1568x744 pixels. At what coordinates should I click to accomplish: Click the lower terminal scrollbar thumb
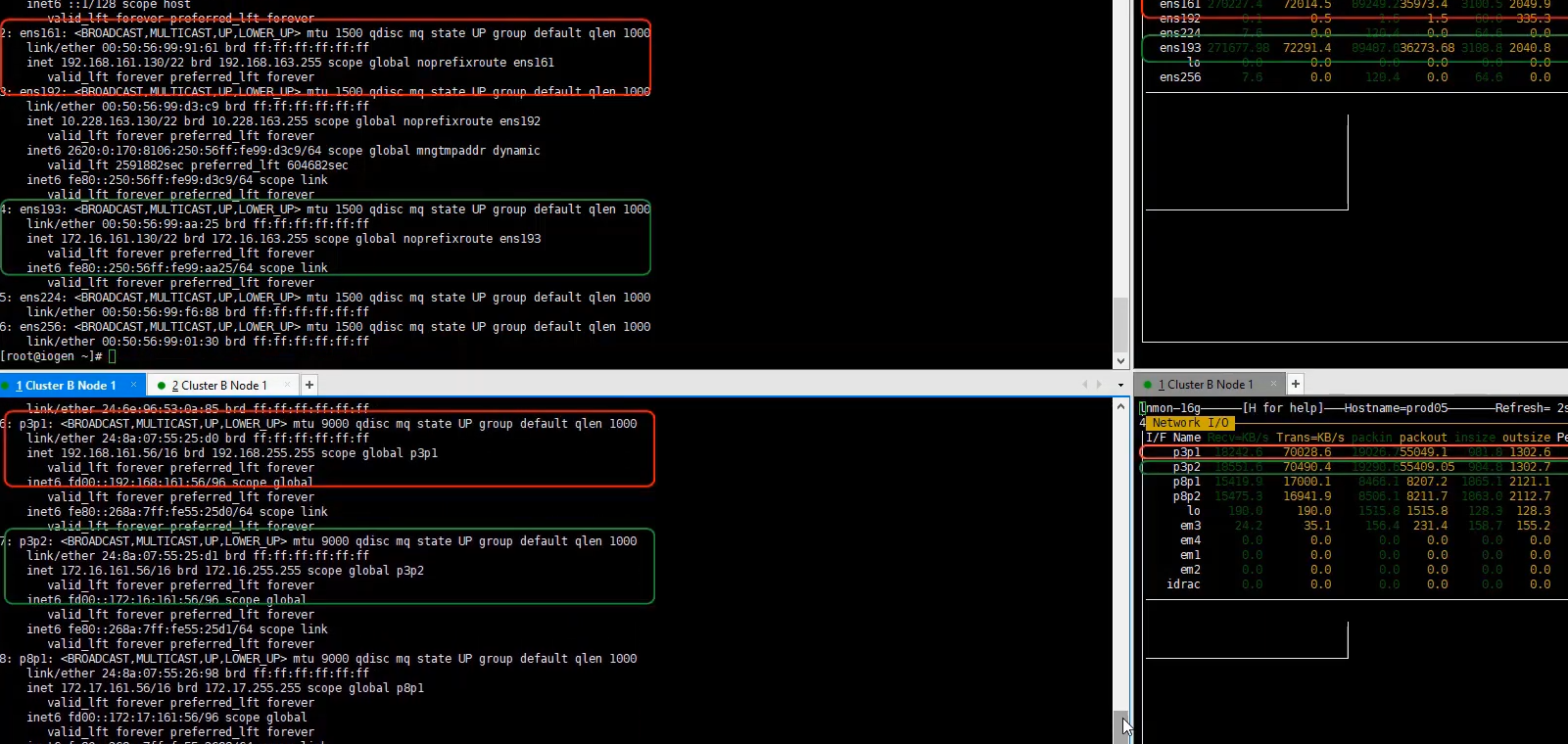1120,724
